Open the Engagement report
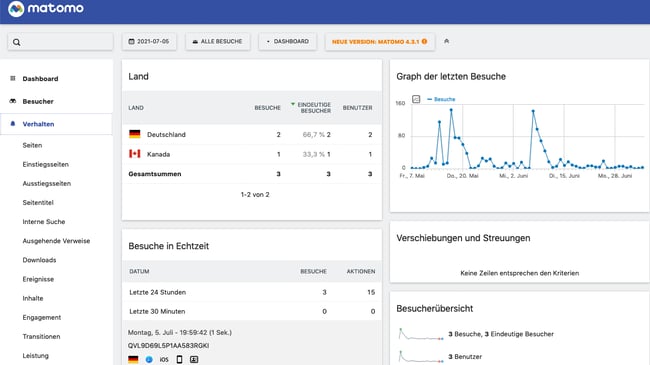This screenshot has height=365, width=650. pos(42,317)
